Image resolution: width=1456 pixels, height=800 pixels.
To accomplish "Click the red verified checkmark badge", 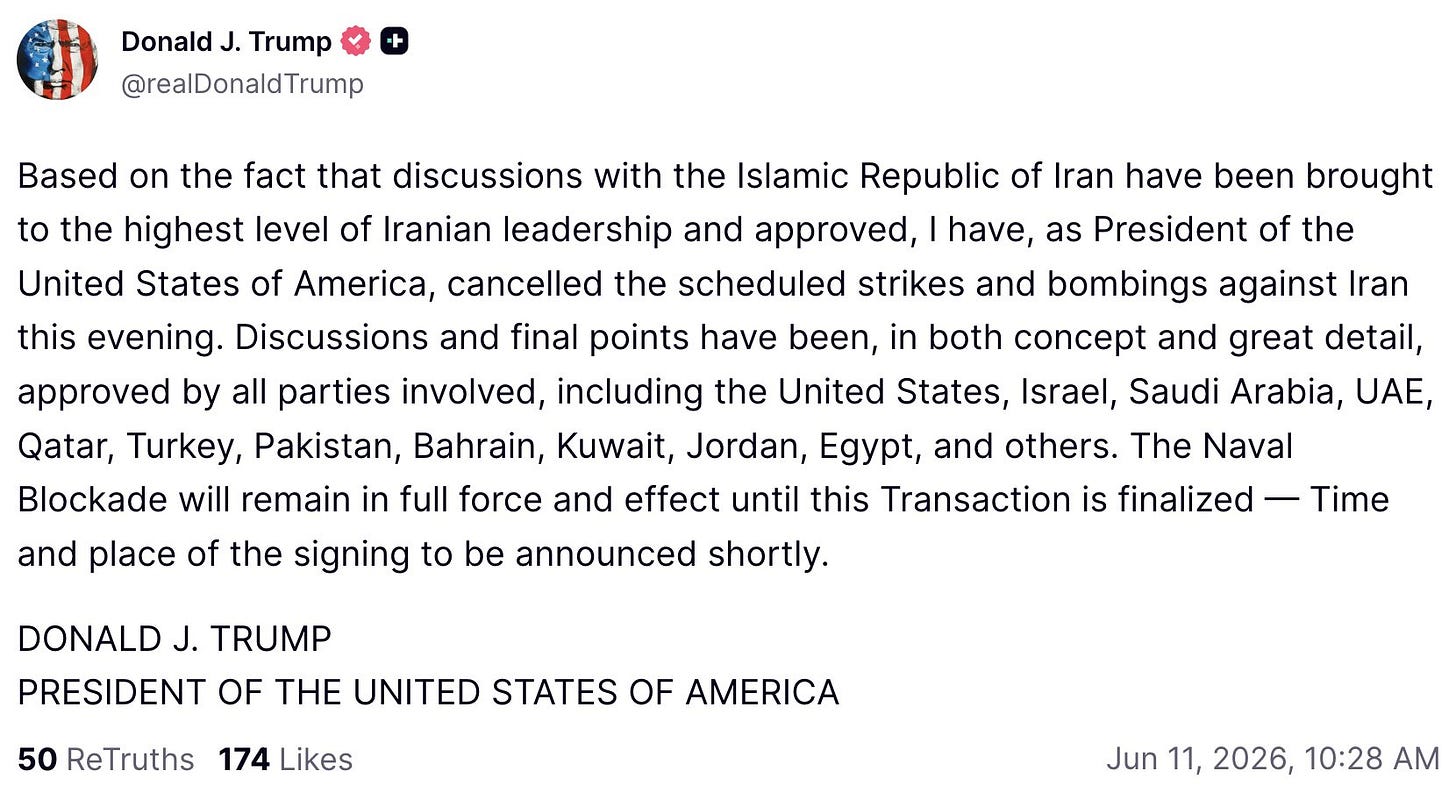I will (x=356, y=42).
